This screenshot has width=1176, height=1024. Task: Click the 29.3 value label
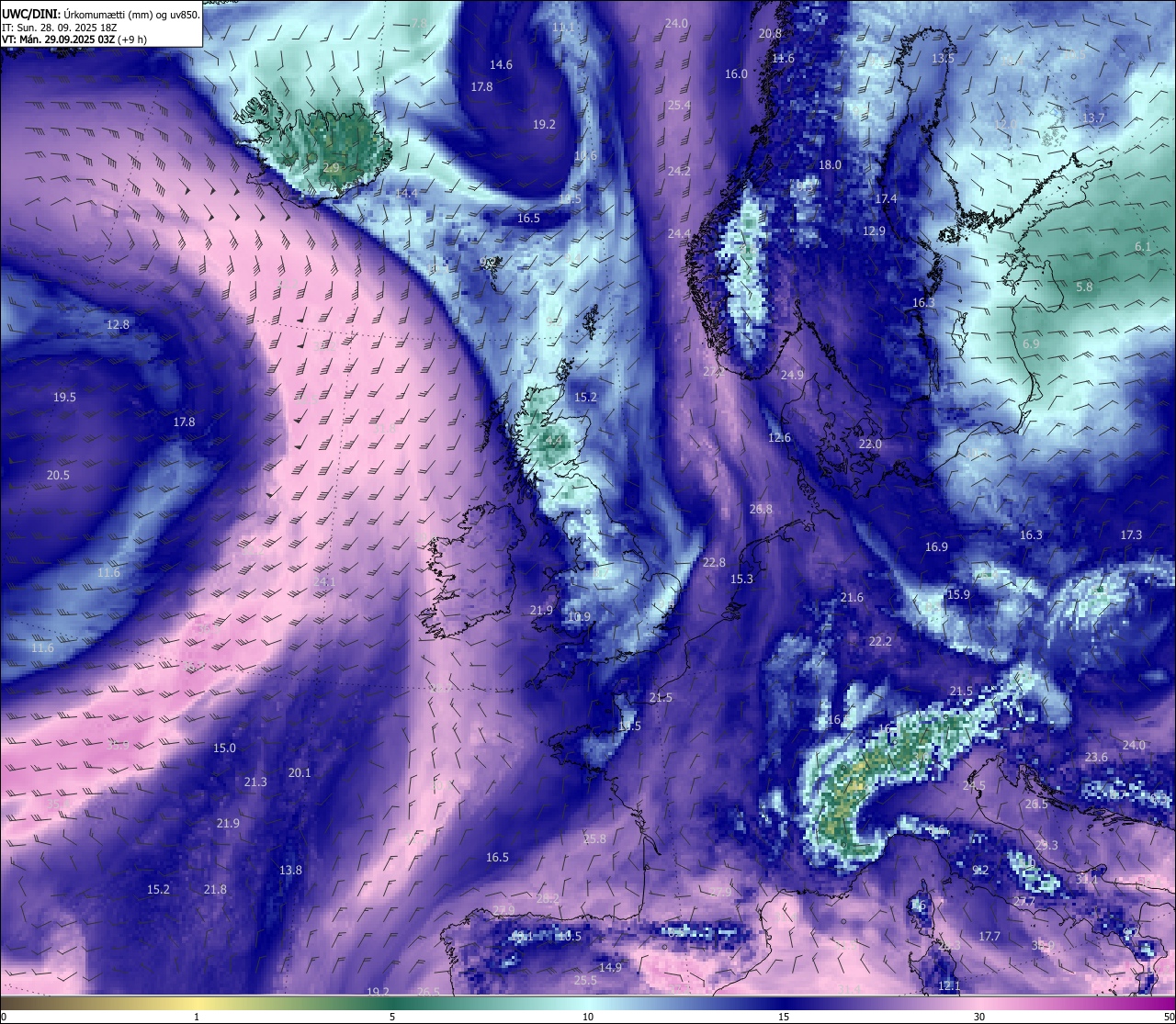coord(1046,845)
